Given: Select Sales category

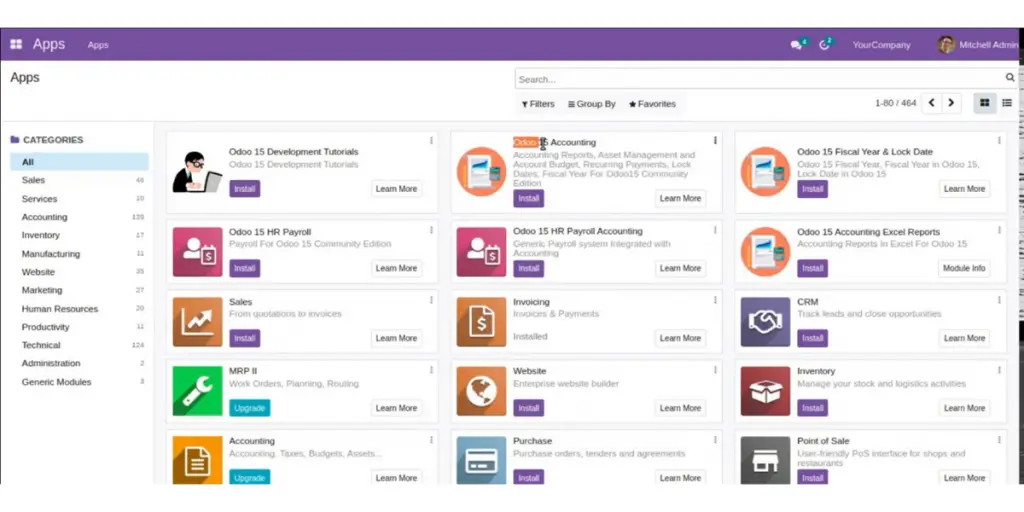Looking at the screenshot, I should coord(79,180).
